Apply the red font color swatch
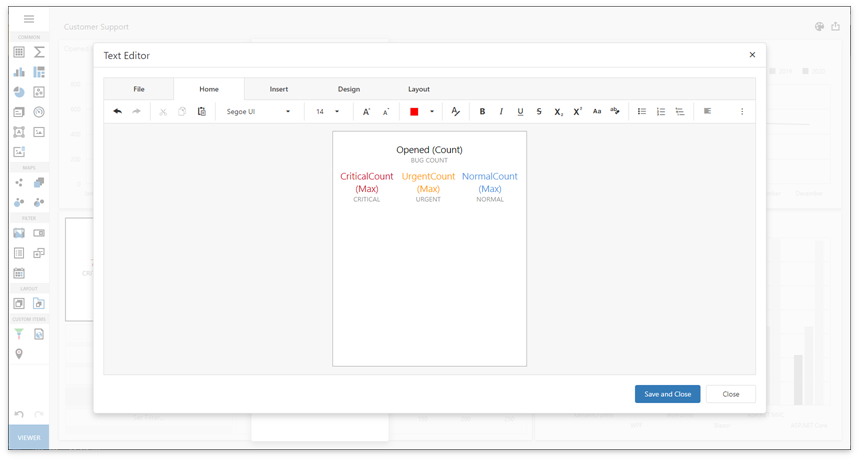The width and height of the screenshot is (859, 460). pos(414,112)
